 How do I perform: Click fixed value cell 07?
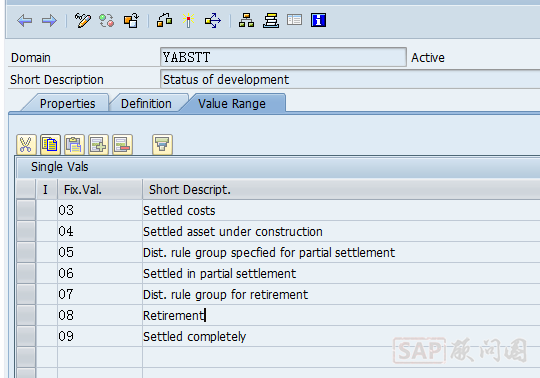(x=100, y=294)
